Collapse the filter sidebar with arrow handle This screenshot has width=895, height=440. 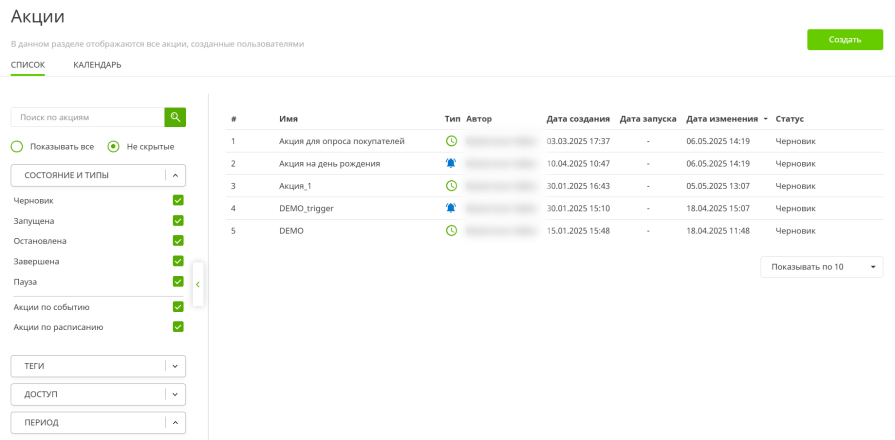tap(198, 285)
